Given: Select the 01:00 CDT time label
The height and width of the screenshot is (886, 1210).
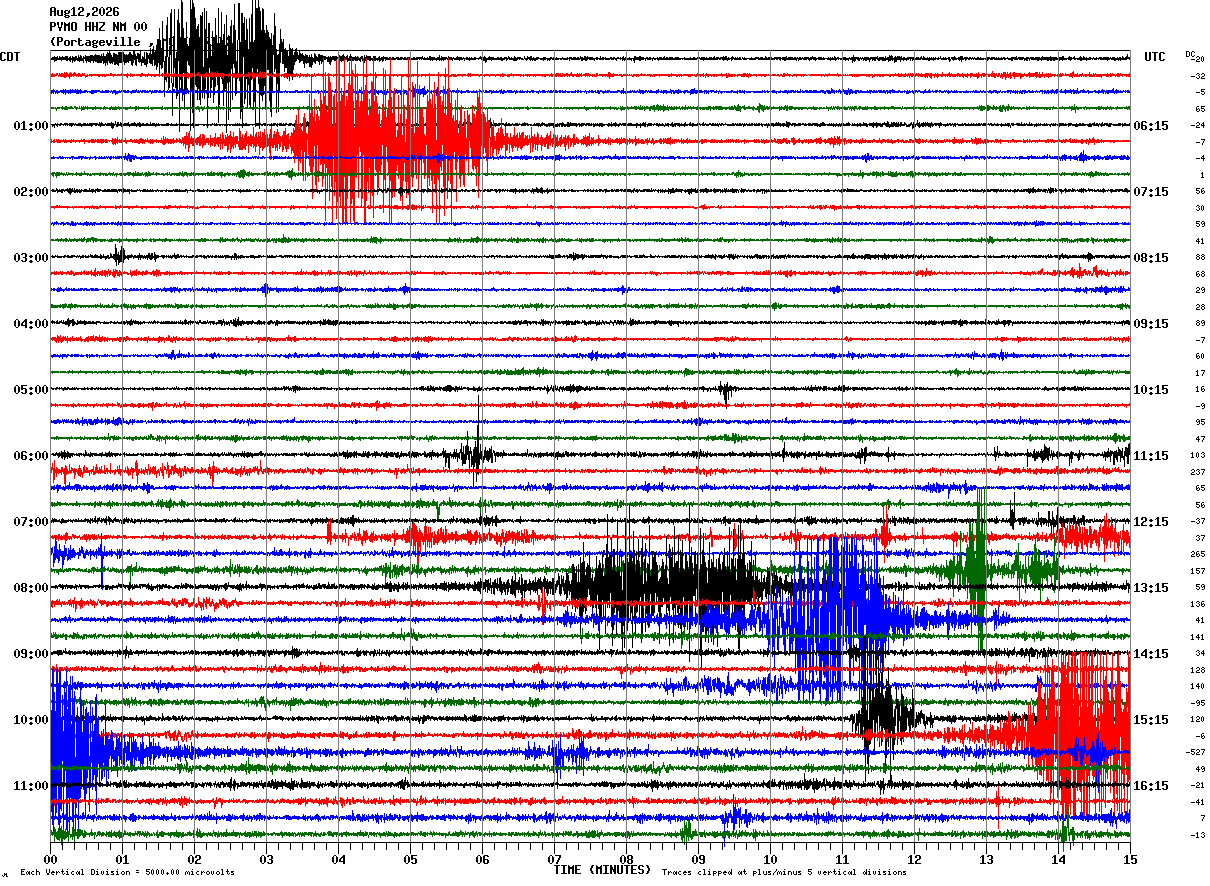Looking at the screenshot, I should pyautogui.click(x=31, y=126).
